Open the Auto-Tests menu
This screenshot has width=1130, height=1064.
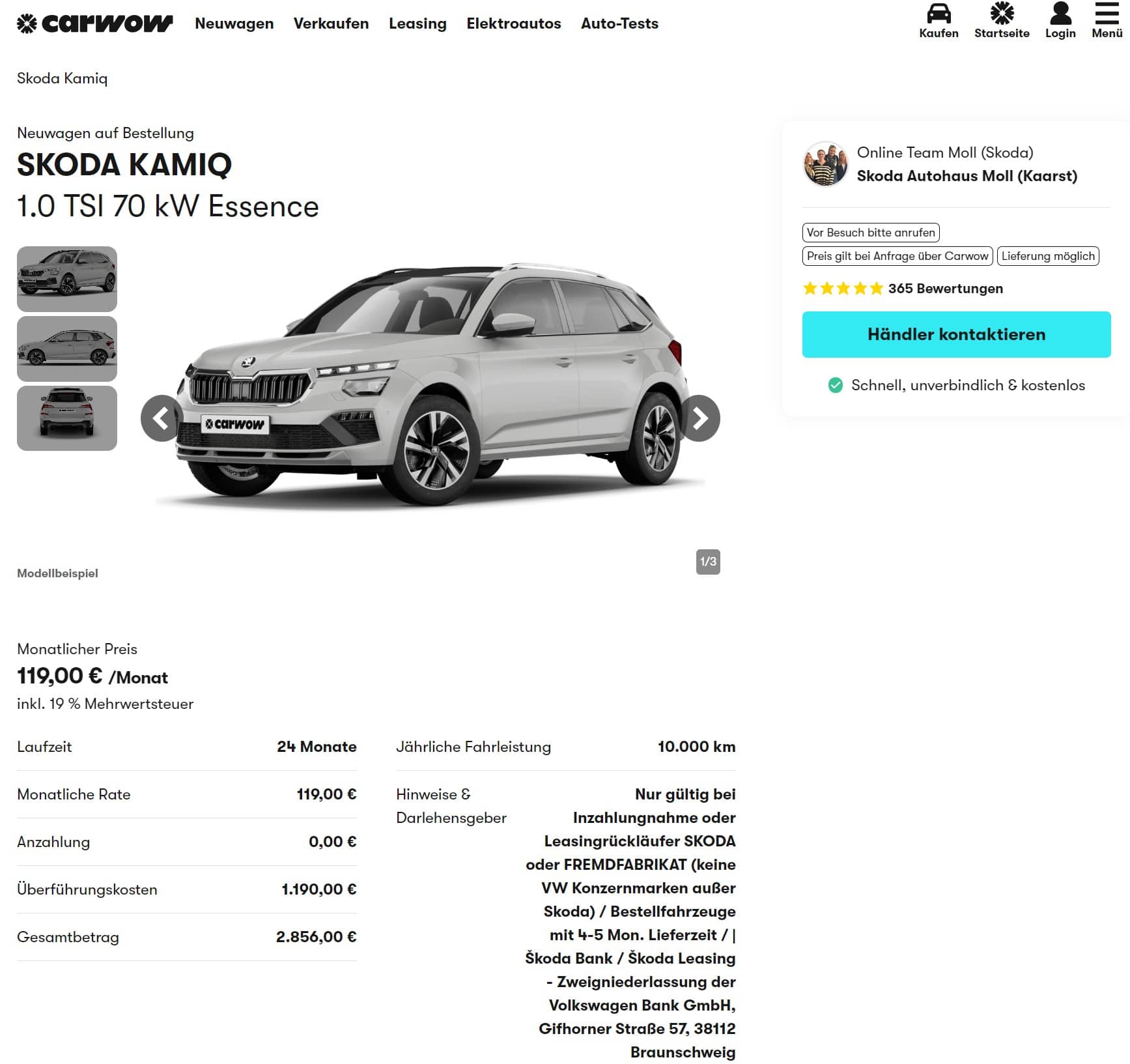pos(619,23)
